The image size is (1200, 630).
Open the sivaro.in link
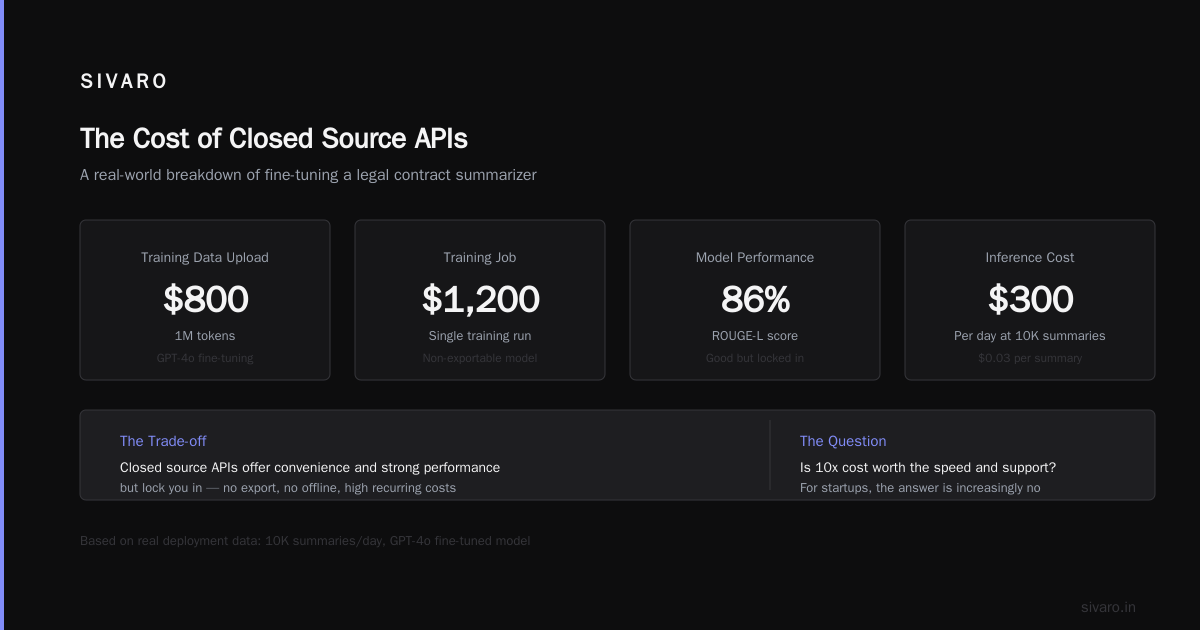click(x=1108, y=607)
